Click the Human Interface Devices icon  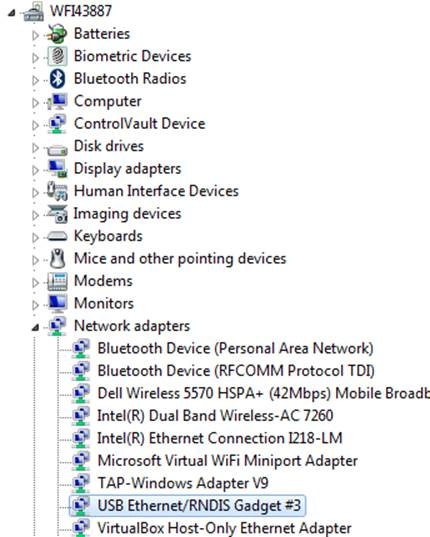tap(57, 191)
